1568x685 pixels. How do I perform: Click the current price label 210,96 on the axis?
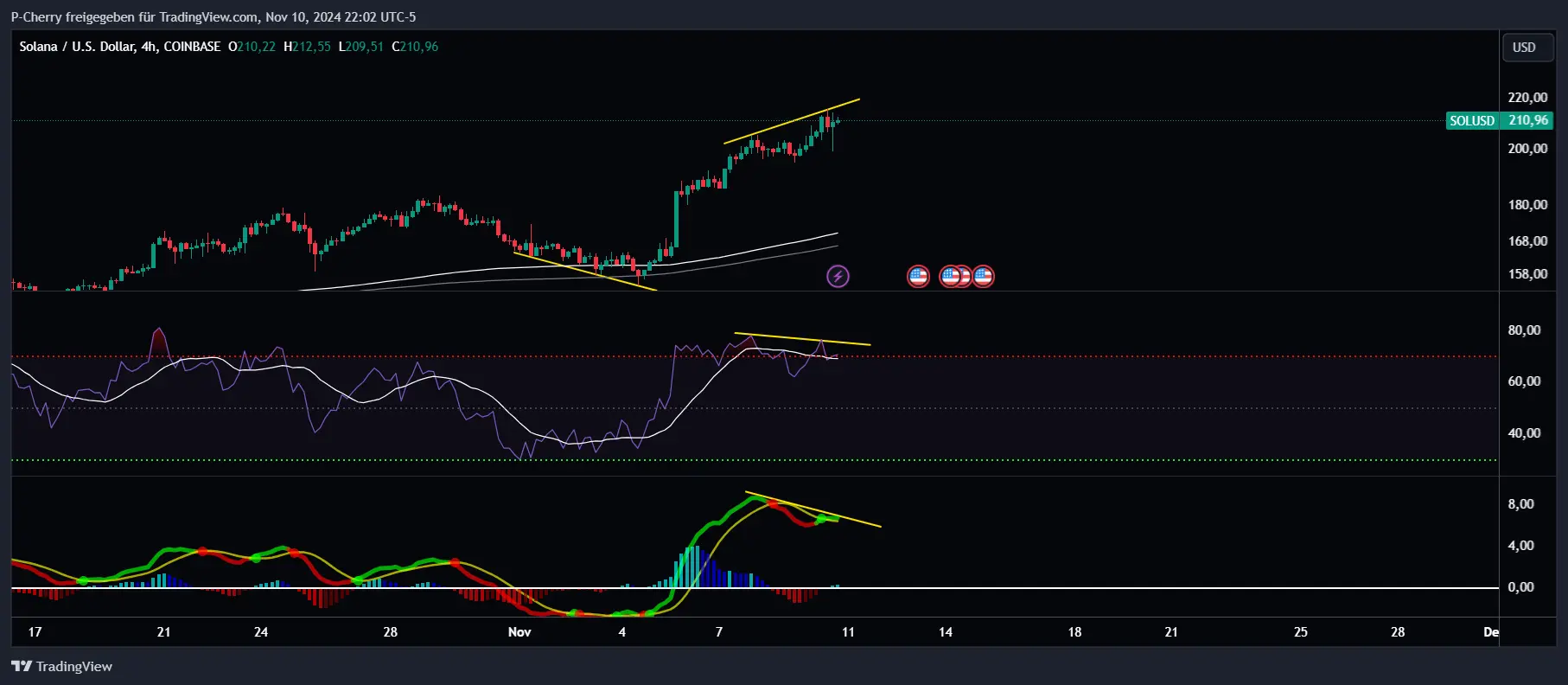pos(1527,121)
